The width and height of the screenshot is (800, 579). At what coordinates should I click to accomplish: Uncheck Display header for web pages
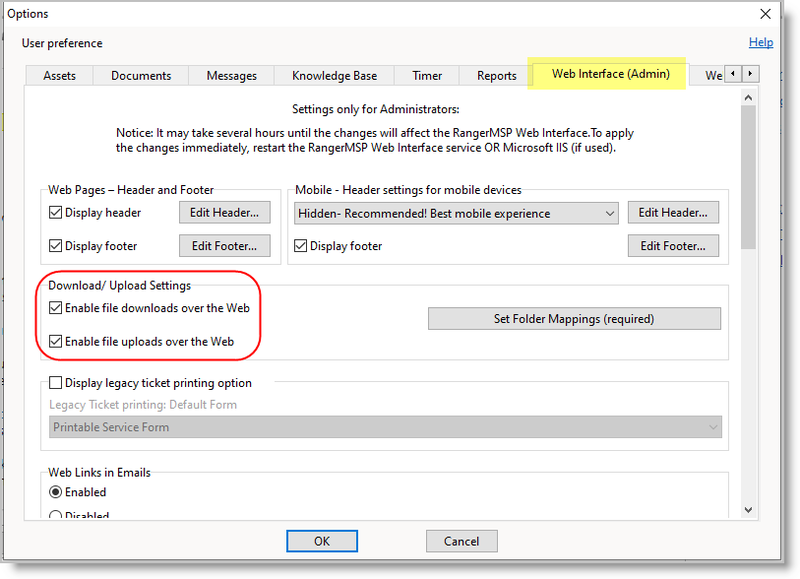(55, 212)
